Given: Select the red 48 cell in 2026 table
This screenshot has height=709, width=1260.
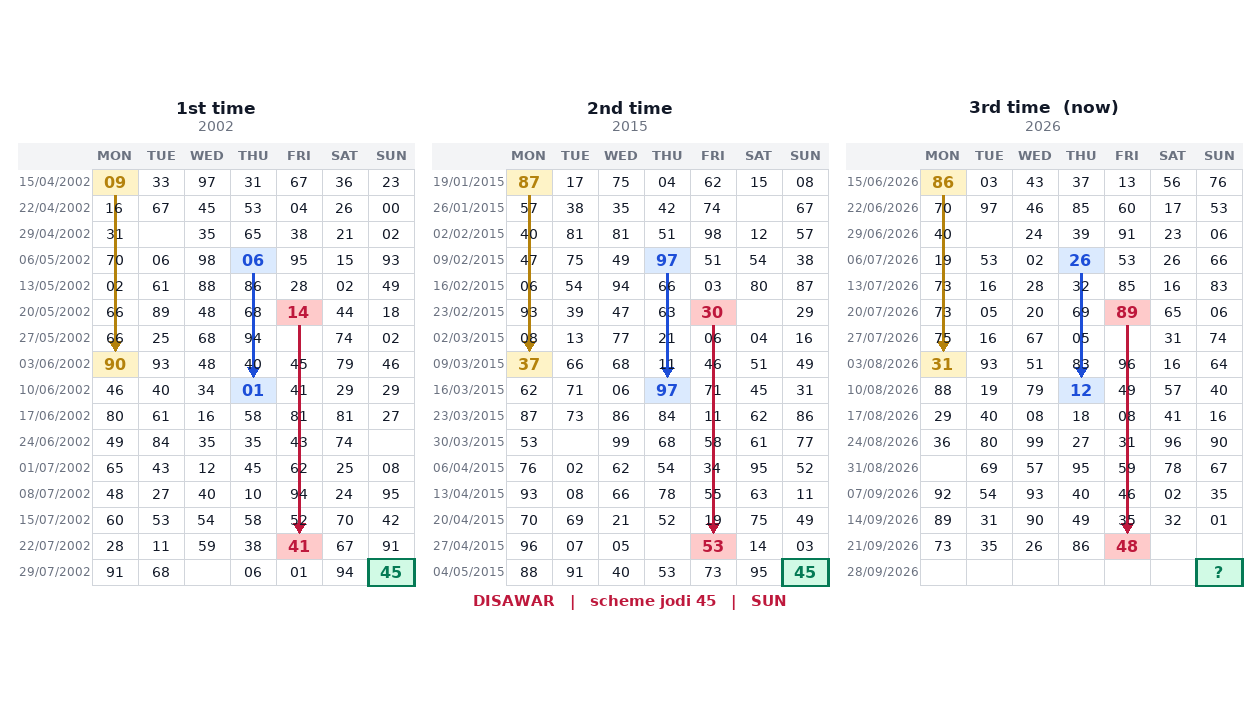Looking at the screenshot, I should (1127, 546).
